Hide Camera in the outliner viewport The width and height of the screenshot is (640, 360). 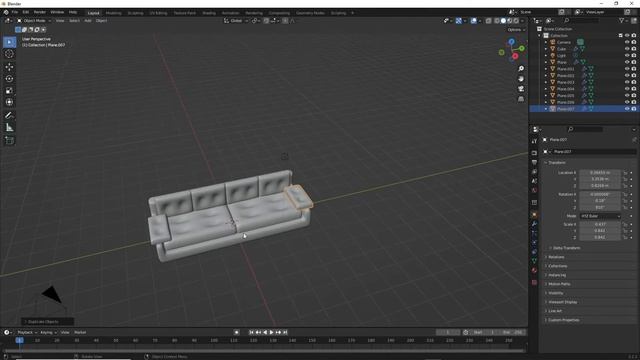tap(627, 42)
